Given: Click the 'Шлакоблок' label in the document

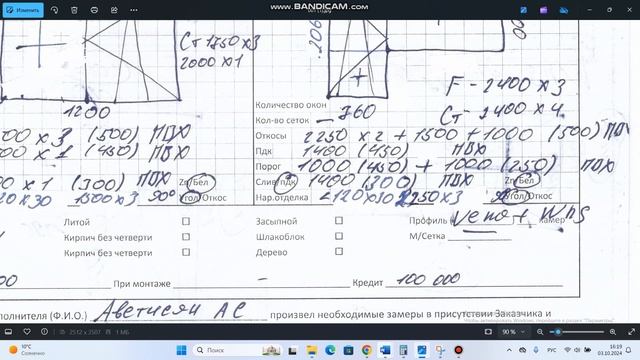Looking at the screenshot, I should (280, 237).
